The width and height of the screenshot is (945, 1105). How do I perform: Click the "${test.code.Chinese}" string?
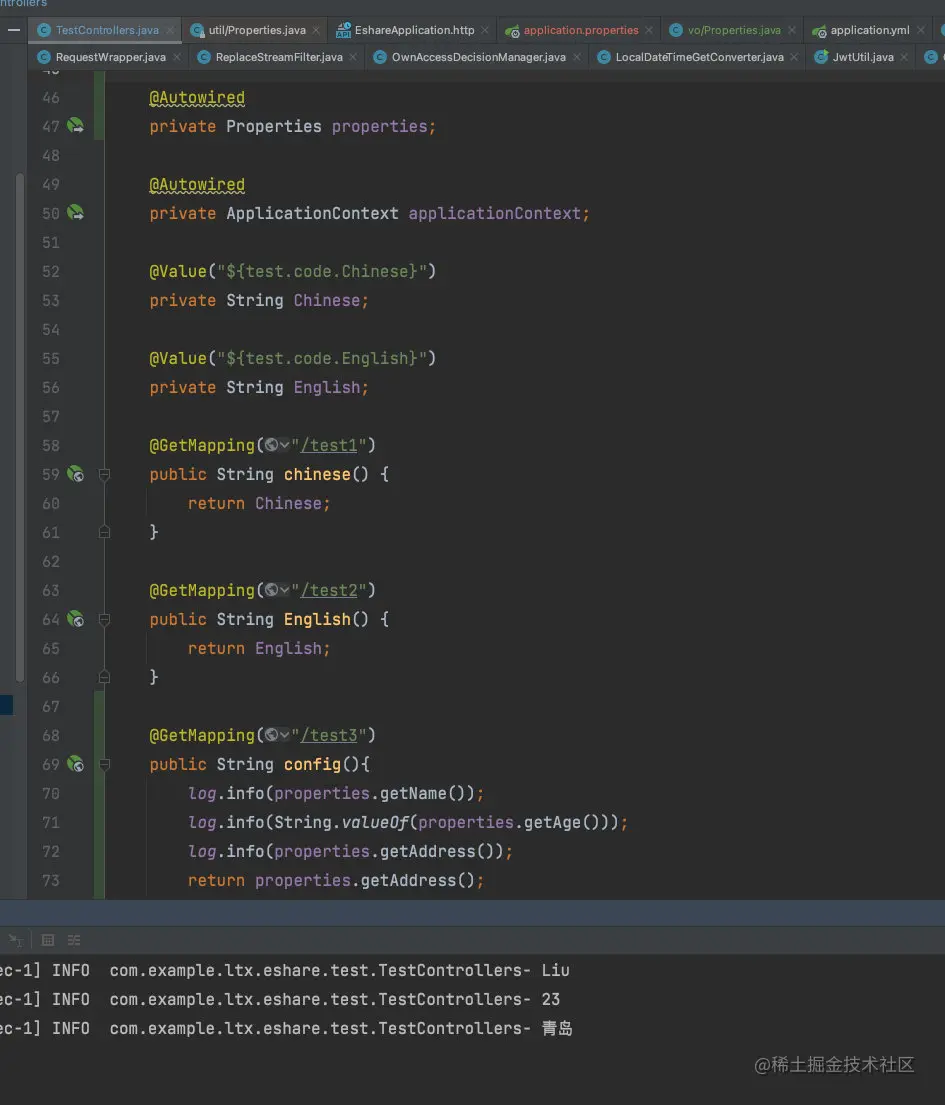point(322,271)
